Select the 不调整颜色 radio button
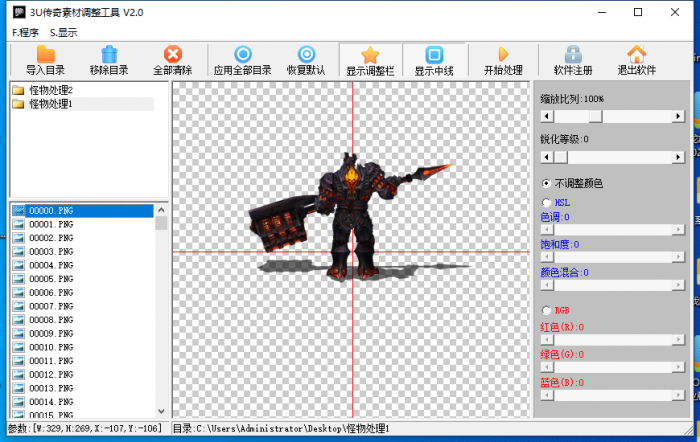The width and height of the screenshot is (700, 442). click(545, 183)
